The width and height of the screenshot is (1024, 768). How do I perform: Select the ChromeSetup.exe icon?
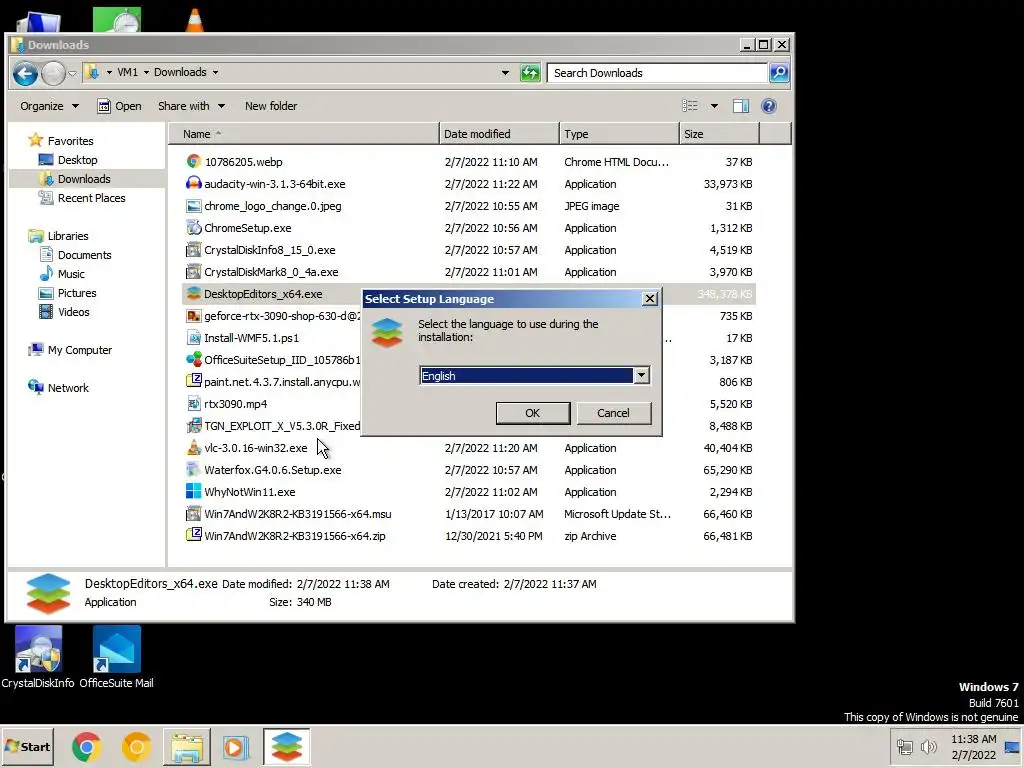193,228
